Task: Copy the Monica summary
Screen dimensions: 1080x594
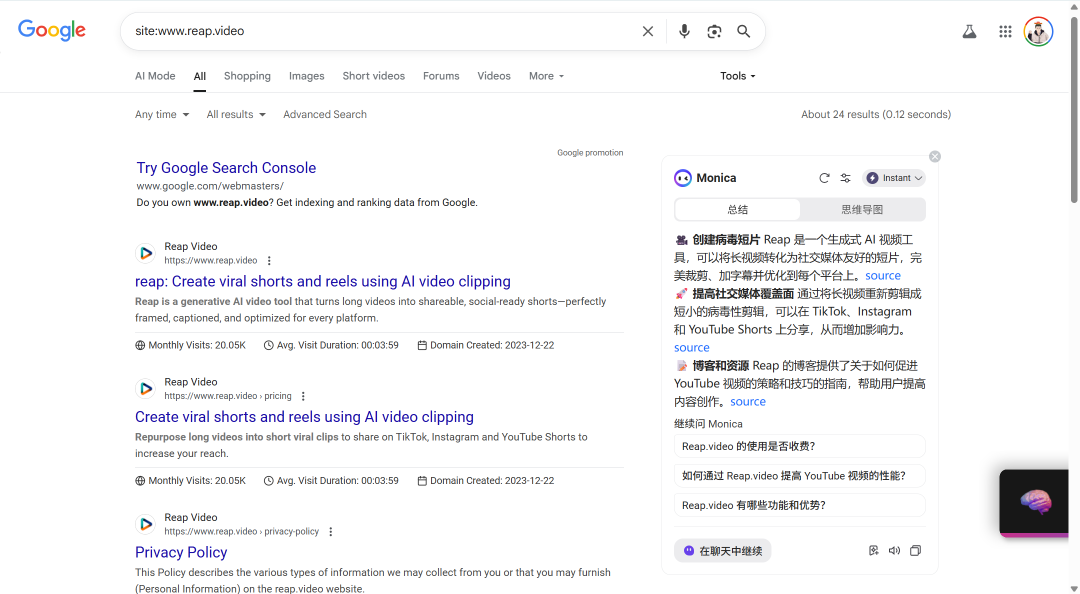Action: 915,551
